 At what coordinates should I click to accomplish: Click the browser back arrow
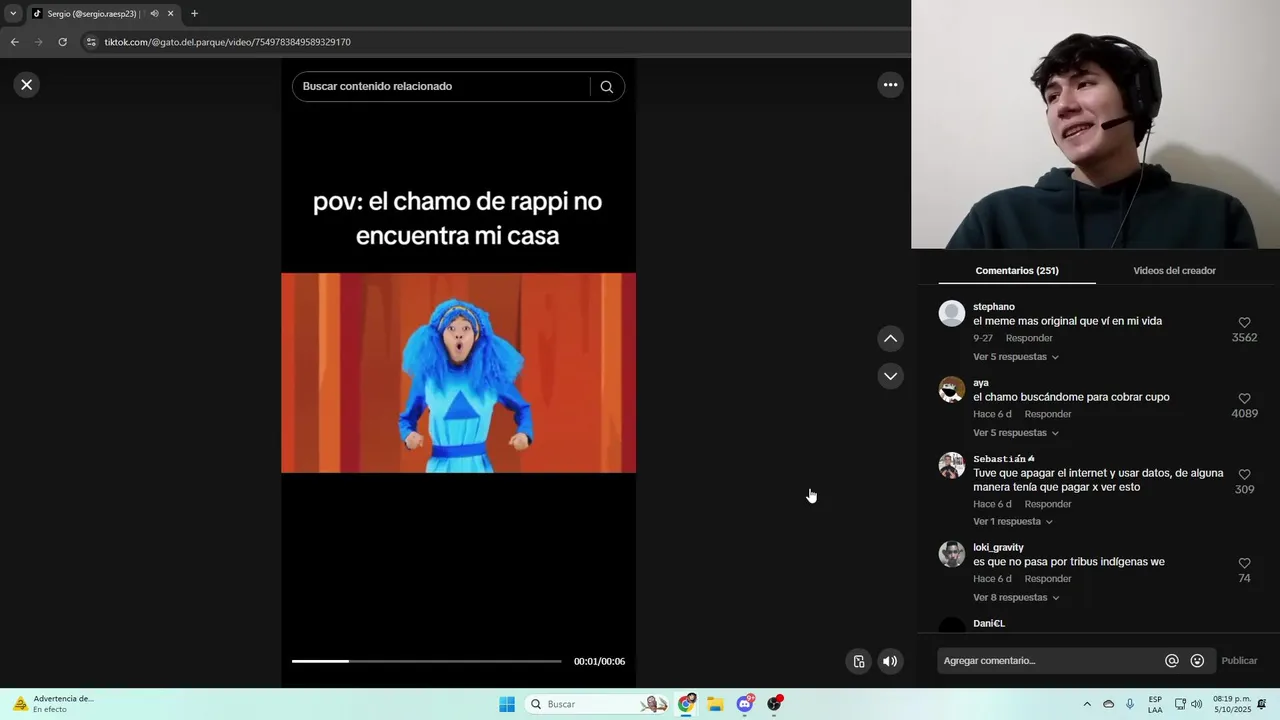pyautogui.click(x=14, y=42)
